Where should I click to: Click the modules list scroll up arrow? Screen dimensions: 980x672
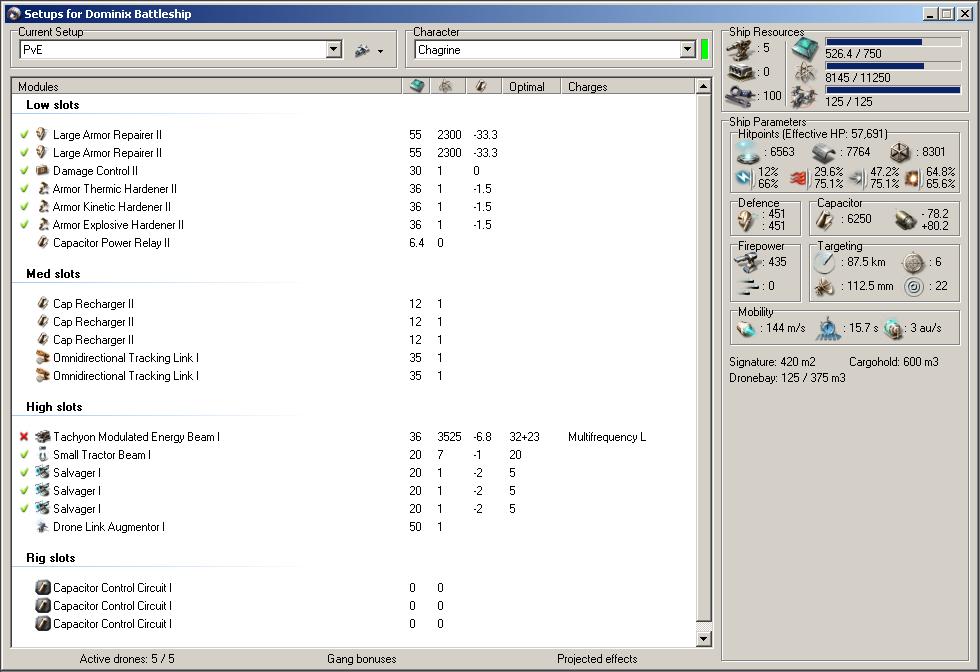[x=704, y=86]
